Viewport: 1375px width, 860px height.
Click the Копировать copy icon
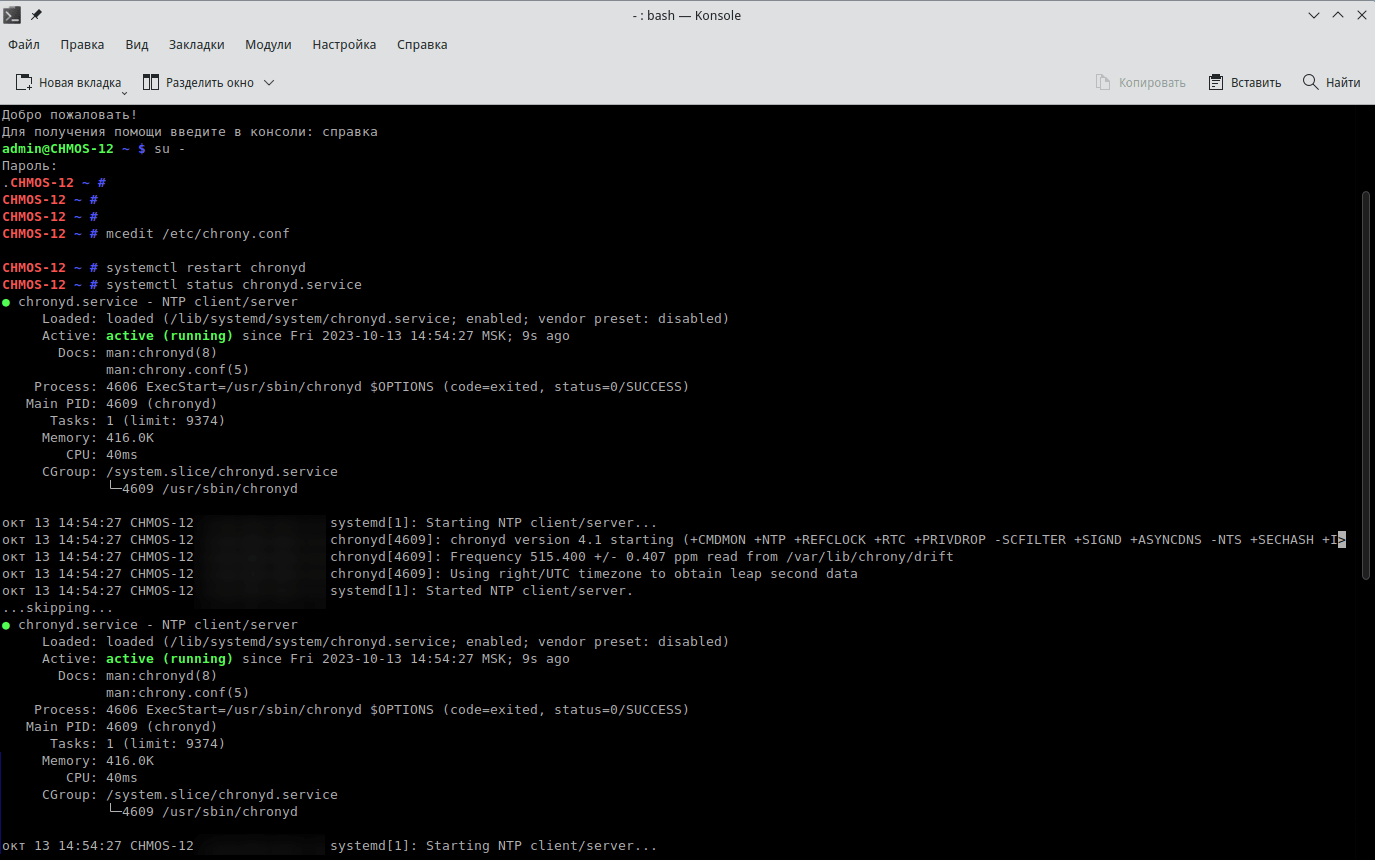pyautogui.click(x=1103, y=82)
